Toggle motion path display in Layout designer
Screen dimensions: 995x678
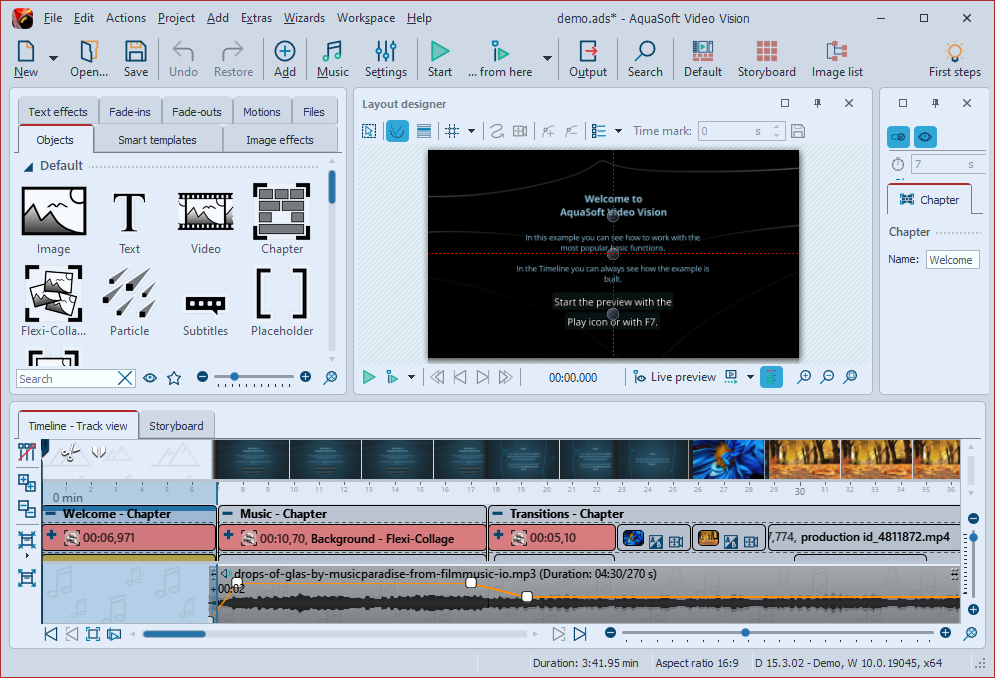397,131
